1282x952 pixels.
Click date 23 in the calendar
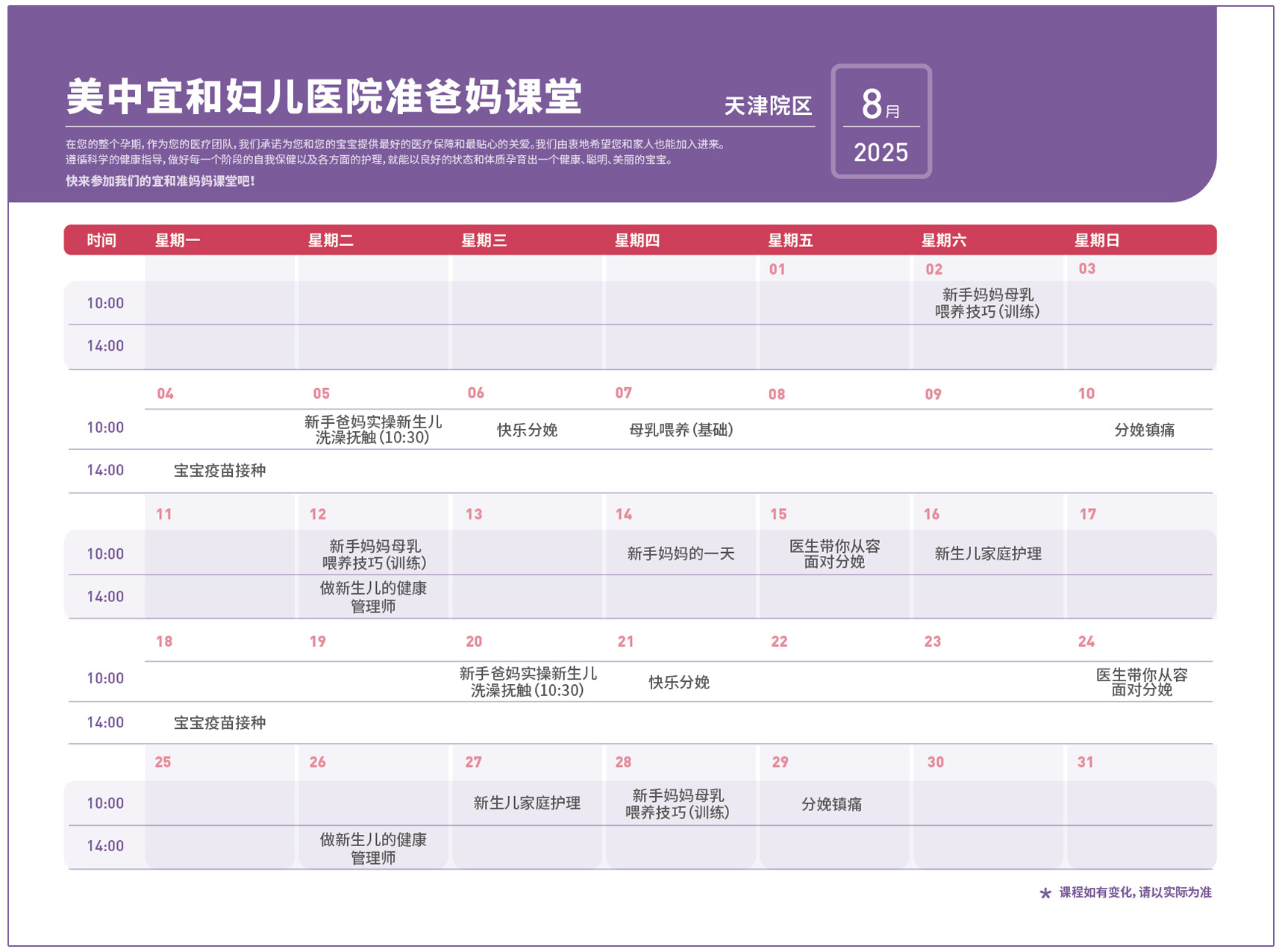[x=933, y=642]
